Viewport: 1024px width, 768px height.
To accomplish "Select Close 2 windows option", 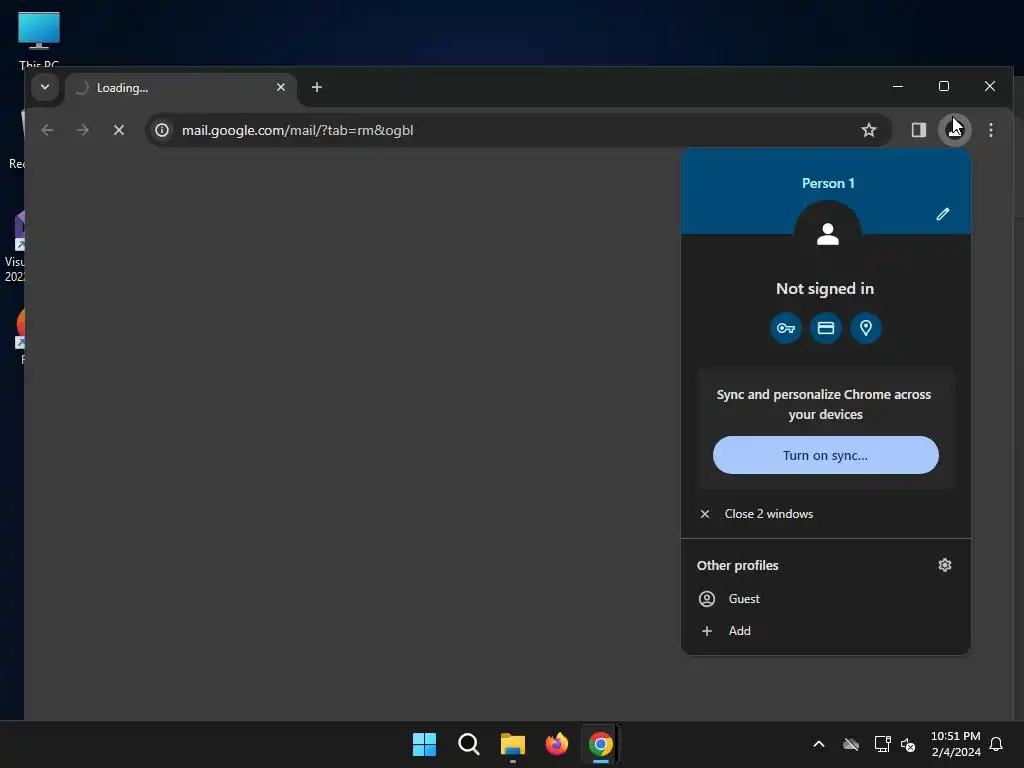I will 825,514.
